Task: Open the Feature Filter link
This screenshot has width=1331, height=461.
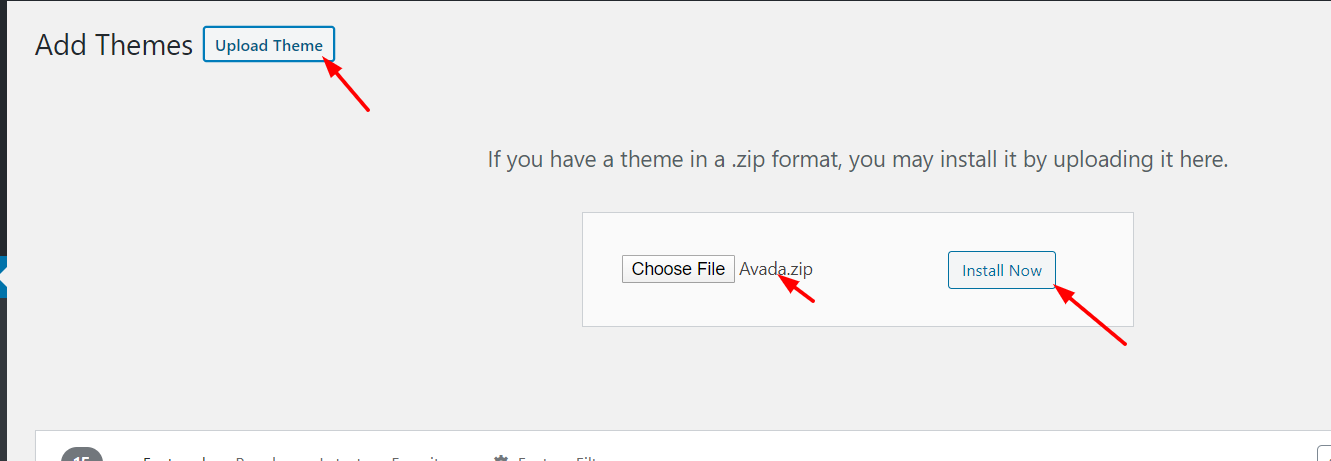Action: pyautogui.click(x=558, y=458)
